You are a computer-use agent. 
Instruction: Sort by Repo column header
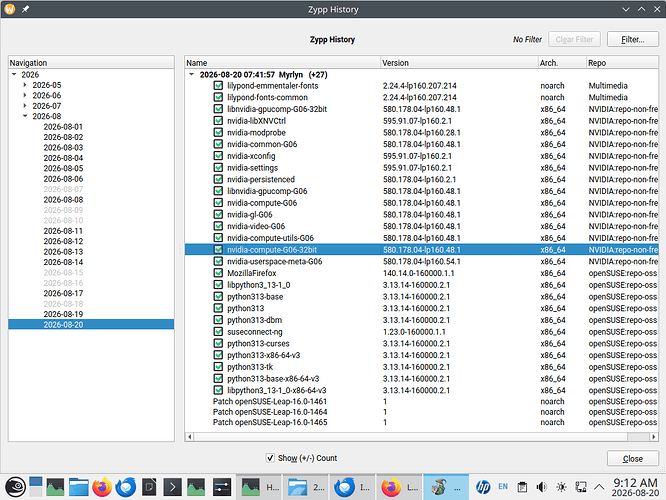[622, 63]
